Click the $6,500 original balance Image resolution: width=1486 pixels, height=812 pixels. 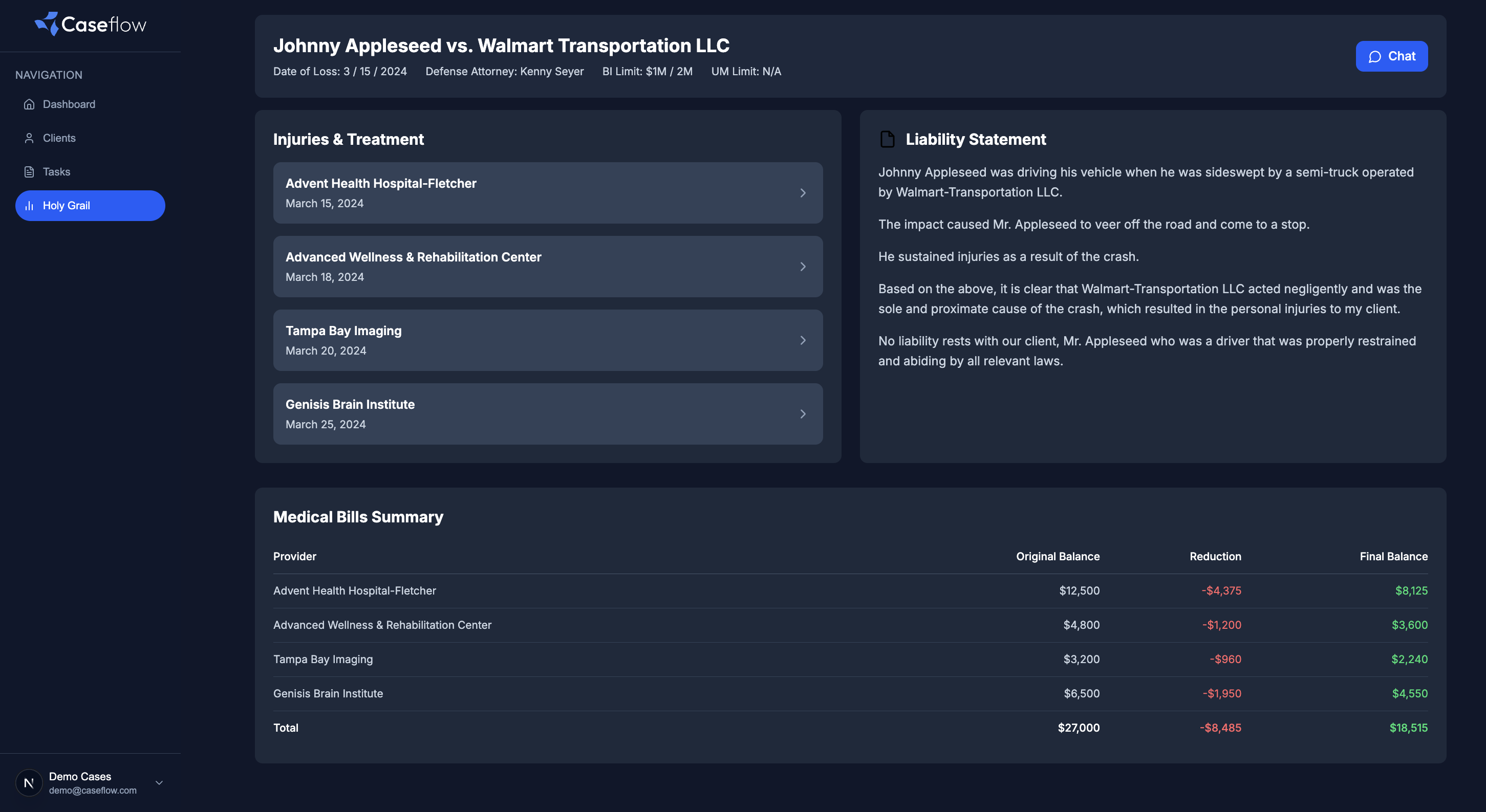coord(1082,693)
